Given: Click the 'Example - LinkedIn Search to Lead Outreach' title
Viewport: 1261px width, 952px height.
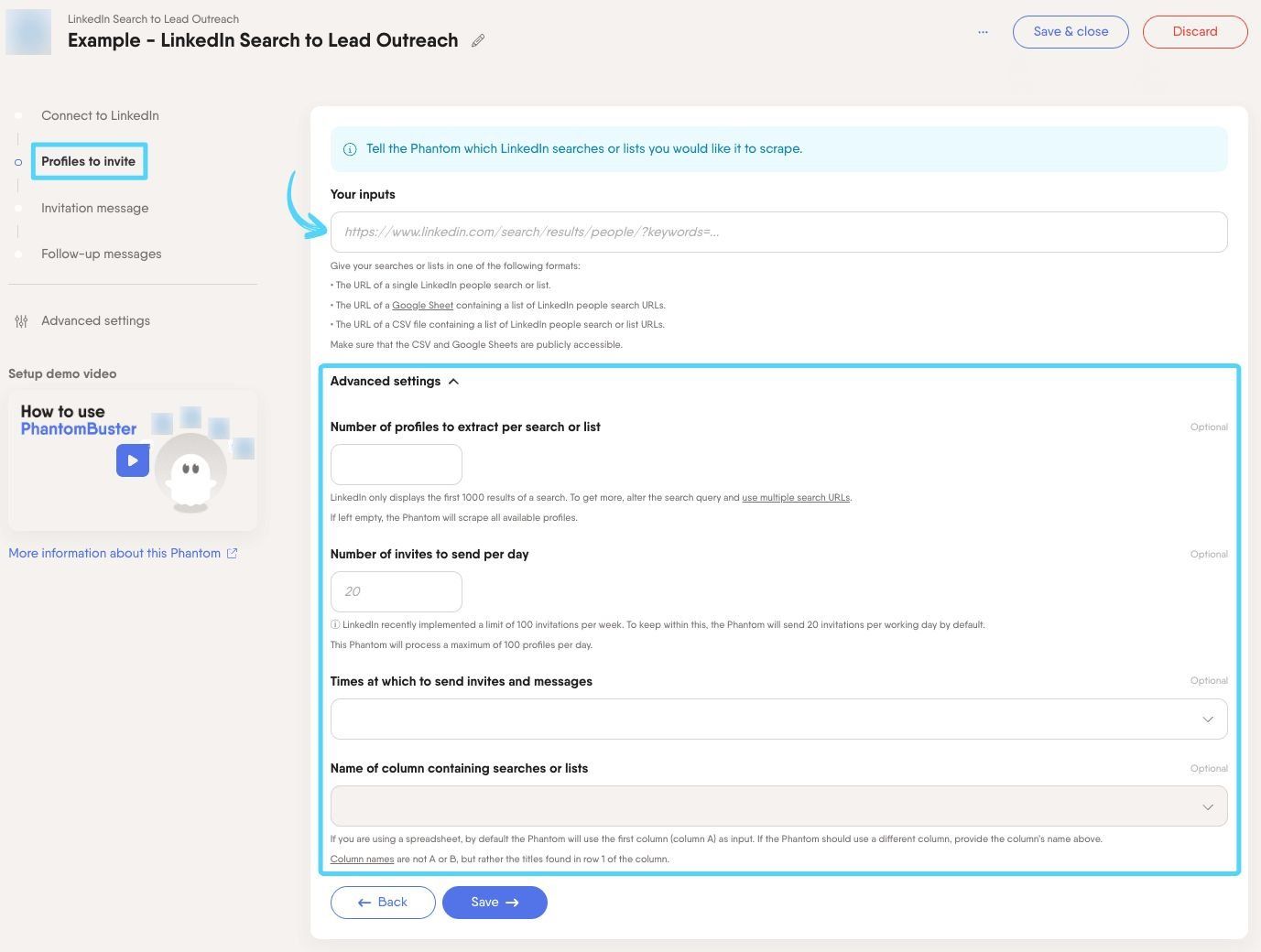Looking at the screenshot, I should (x=263, y=40).
